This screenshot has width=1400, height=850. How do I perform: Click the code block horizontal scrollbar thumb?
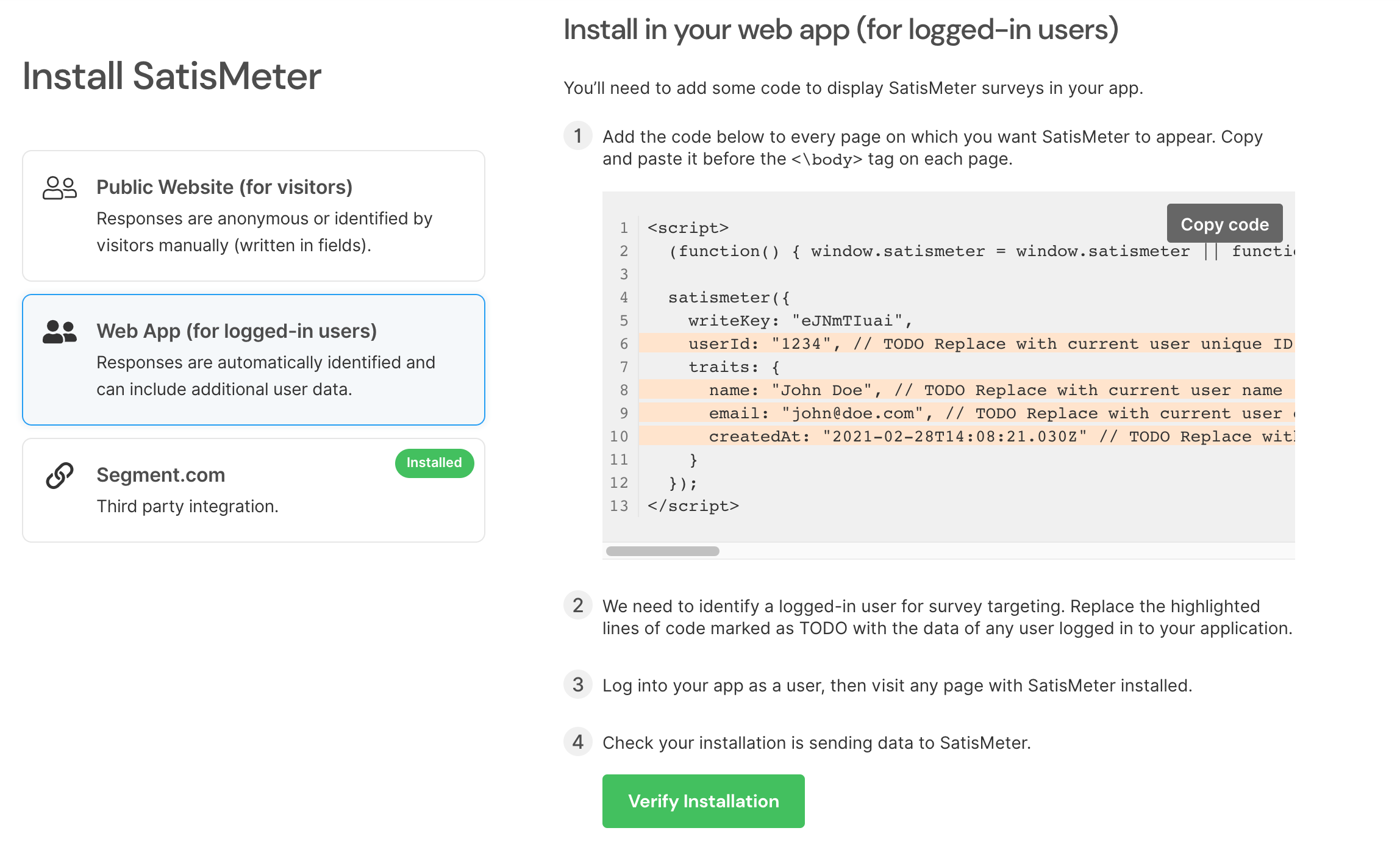point(662,551)
